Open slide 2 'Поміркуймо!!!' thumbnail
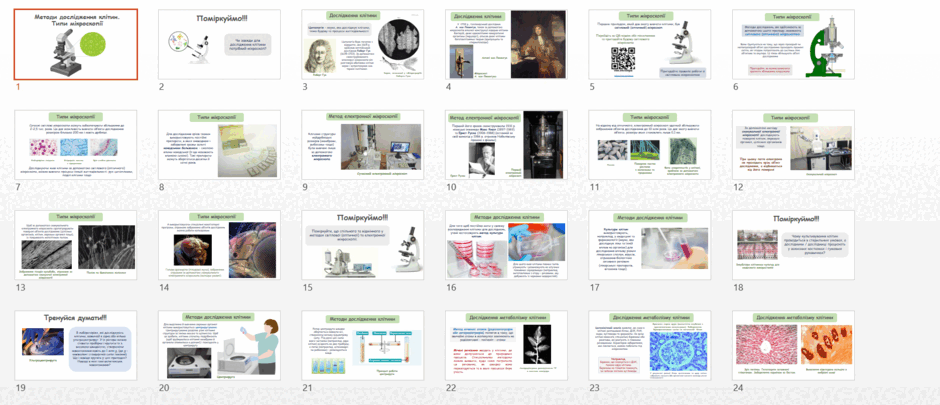The image size is (940, 405). click(219, 44)
